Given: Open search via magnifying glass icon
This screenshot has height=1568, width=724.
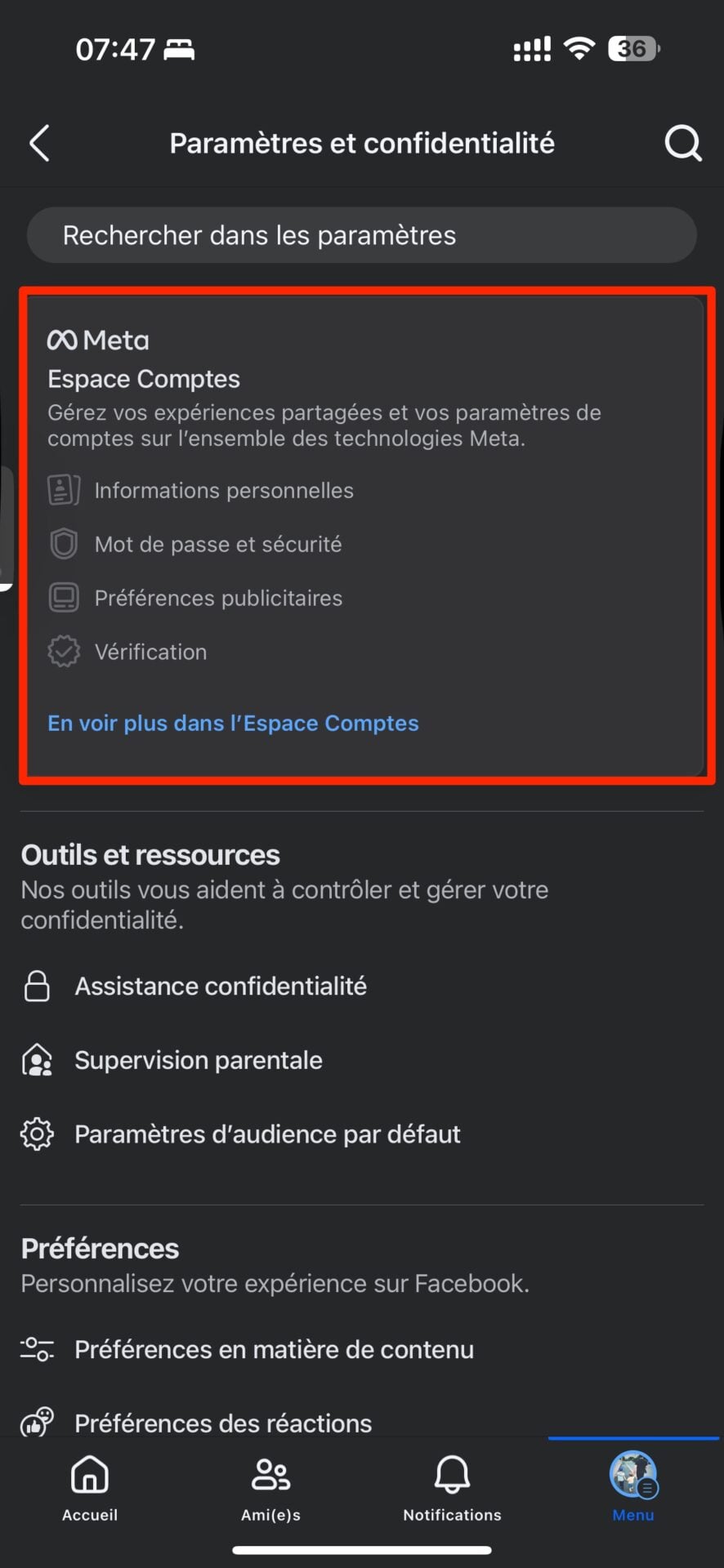Looking at the screenshot, I should click(682, 144).
